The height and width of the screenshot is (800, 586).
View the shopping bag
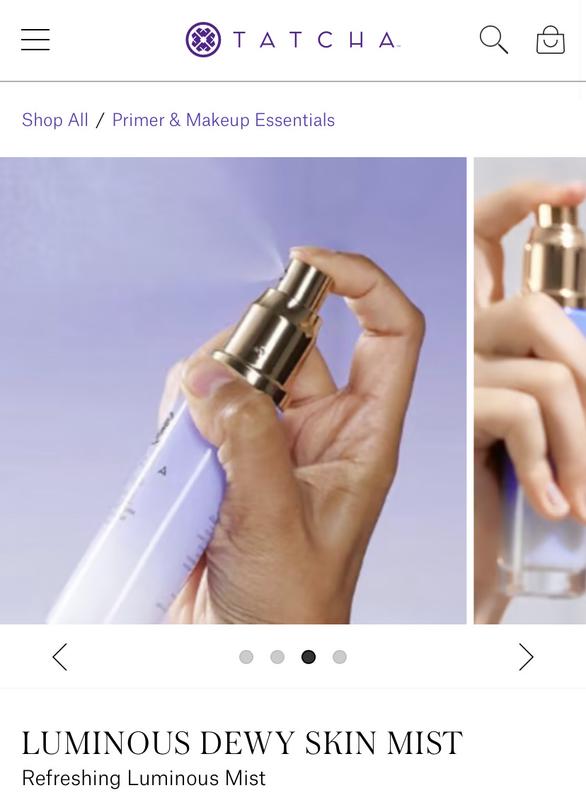(x=550, y=40)
